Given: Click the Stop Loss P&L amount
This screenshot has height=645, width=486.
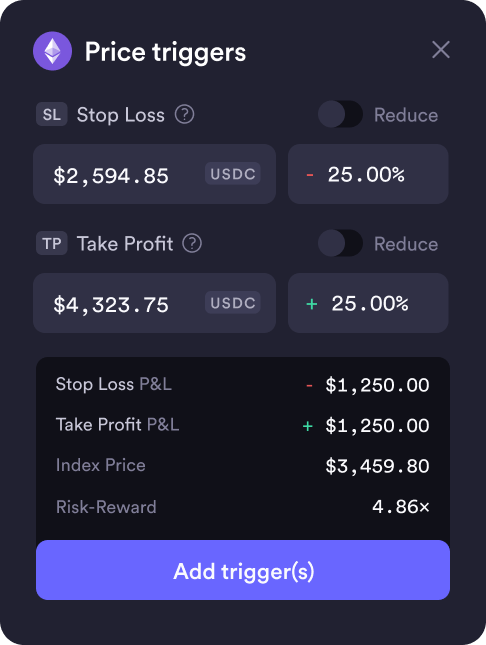Looking at the screenshot, I should pos(368,385).
